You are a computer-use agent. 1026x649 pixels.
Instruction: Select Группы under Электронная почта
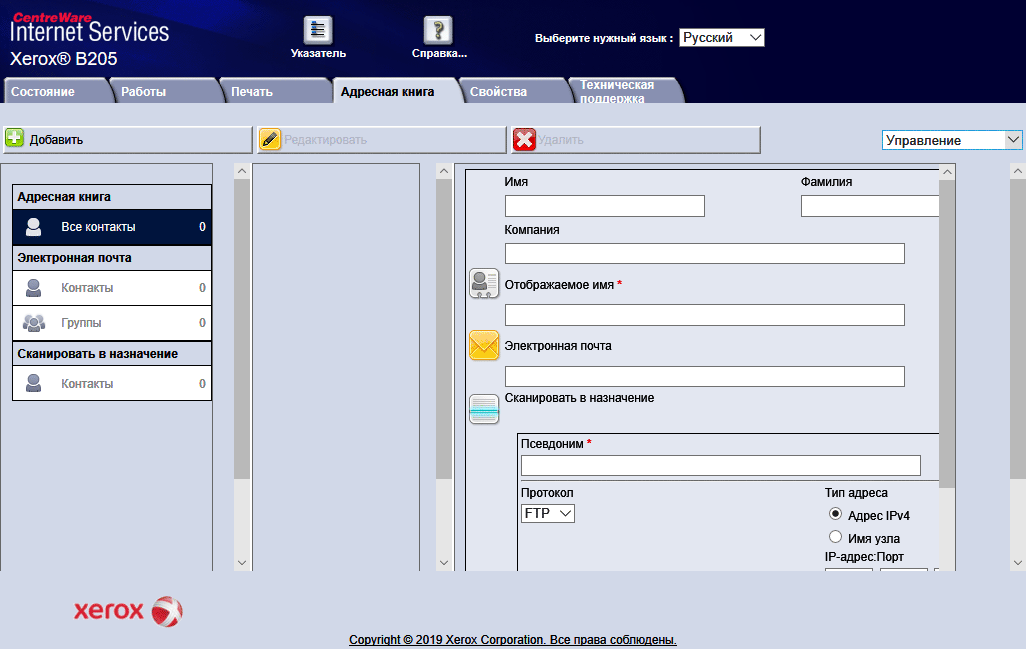(x=112, y=323)
